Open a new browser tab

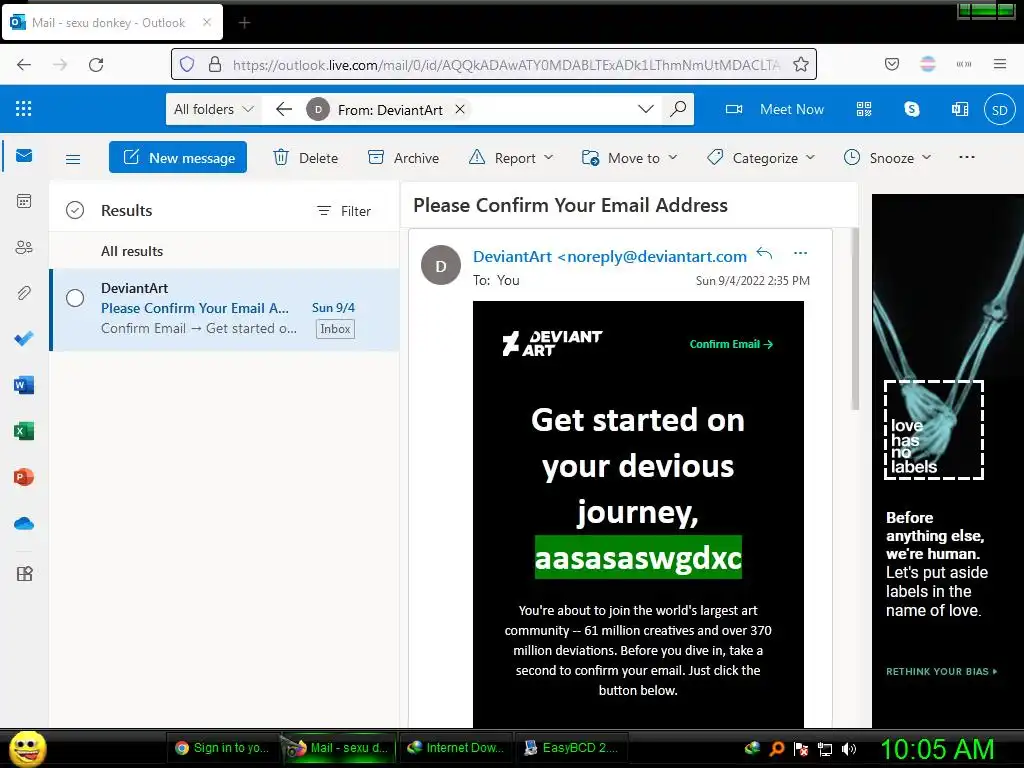point(244,23)
